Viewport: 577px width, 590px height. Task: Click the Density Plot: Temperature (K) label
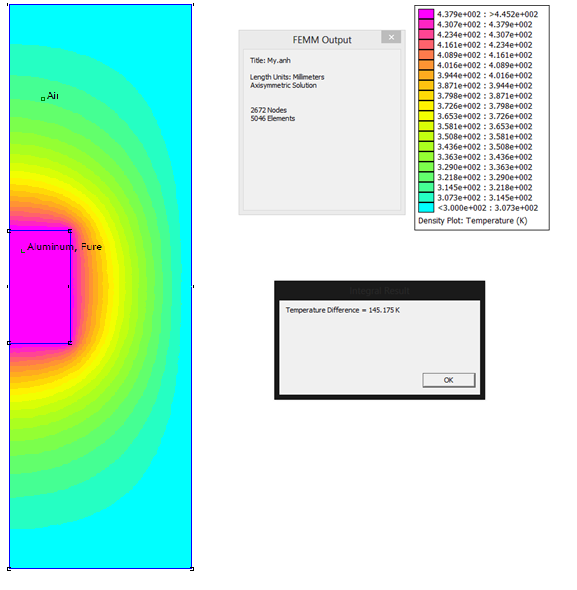point(472,221)
